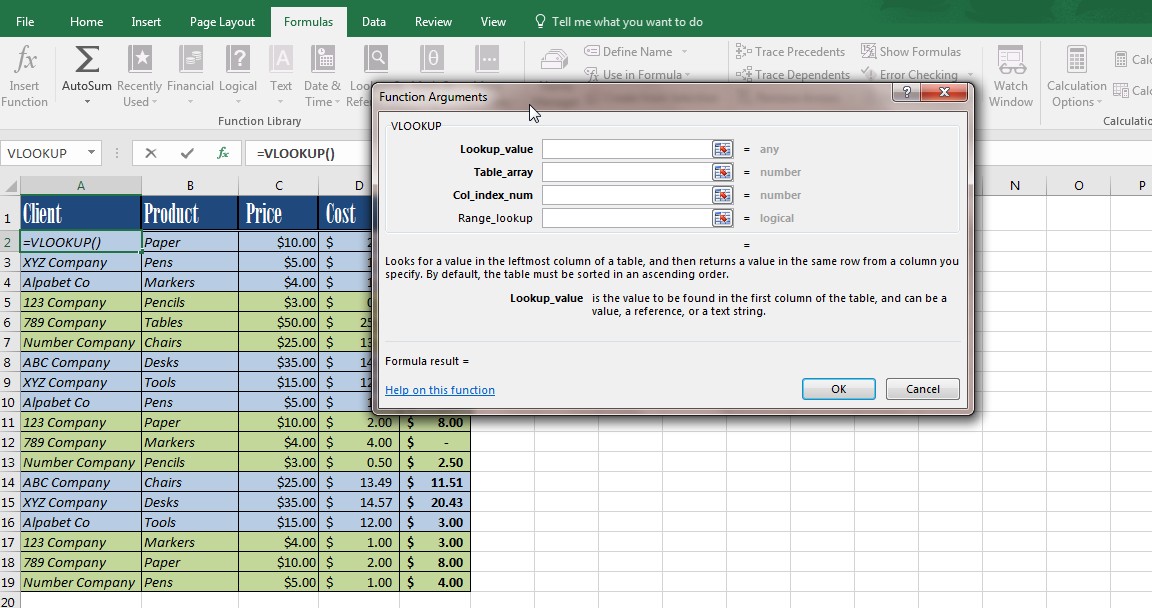This screenshot has width=1152, height=608.
Task: Click the cost cell showing 13.49
Action: [359, 482]
